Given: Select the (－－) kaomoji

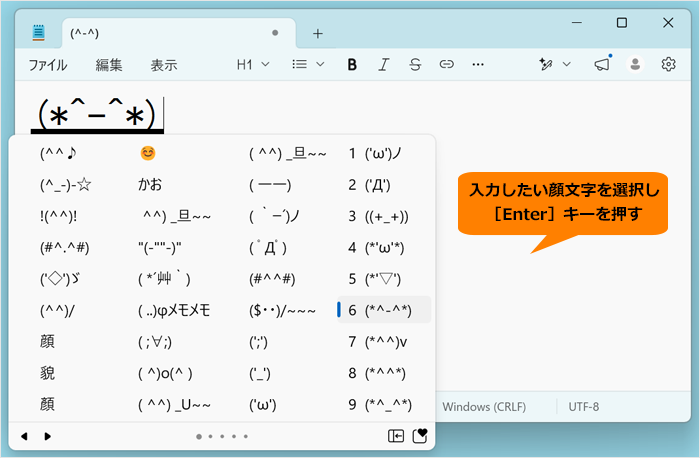Looking at the screenshot, I should pos(270,185).
